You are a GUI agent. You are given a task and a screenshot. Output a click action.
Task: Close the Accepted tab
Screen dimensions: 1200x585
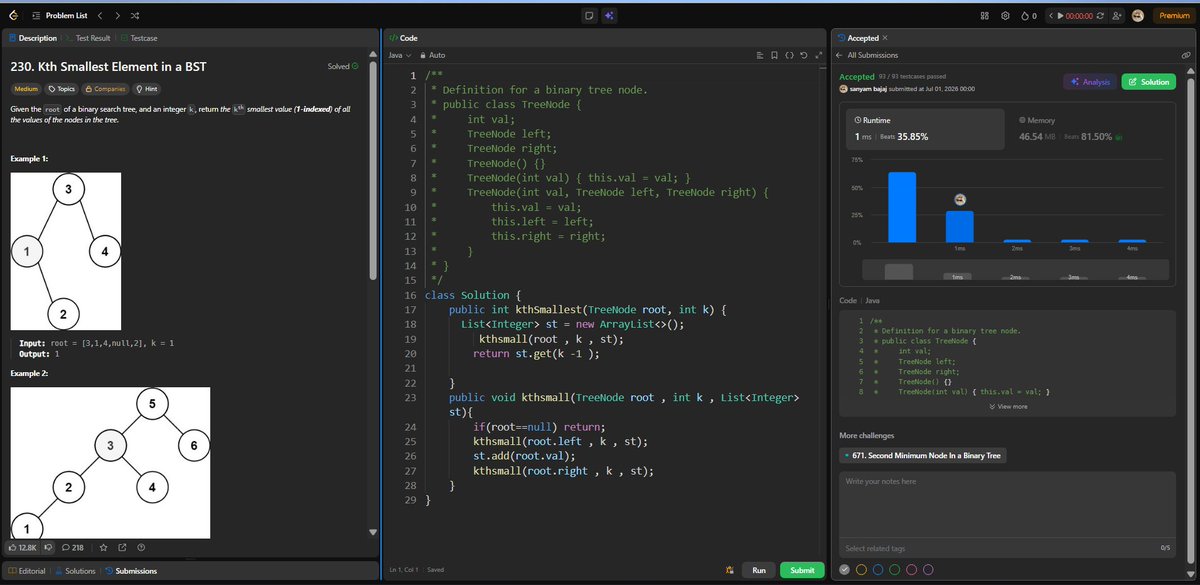885,37
